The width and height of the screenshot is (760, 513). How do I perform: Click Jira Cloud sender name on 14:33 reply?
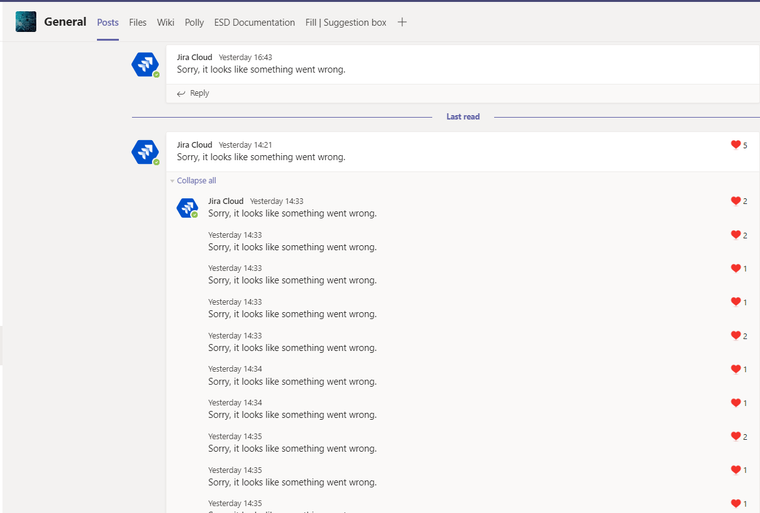click(226, 201)
